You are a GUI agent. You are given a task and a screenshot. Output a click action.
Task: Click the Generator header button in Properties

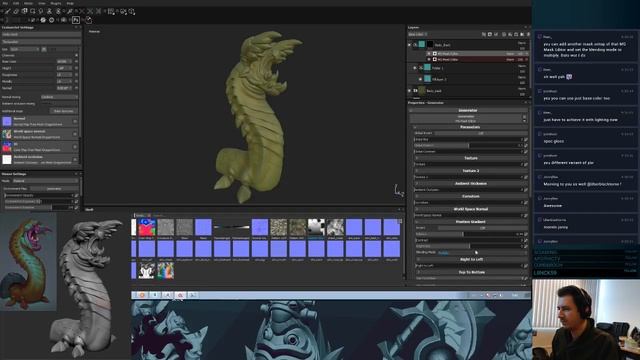click(468, 110)
